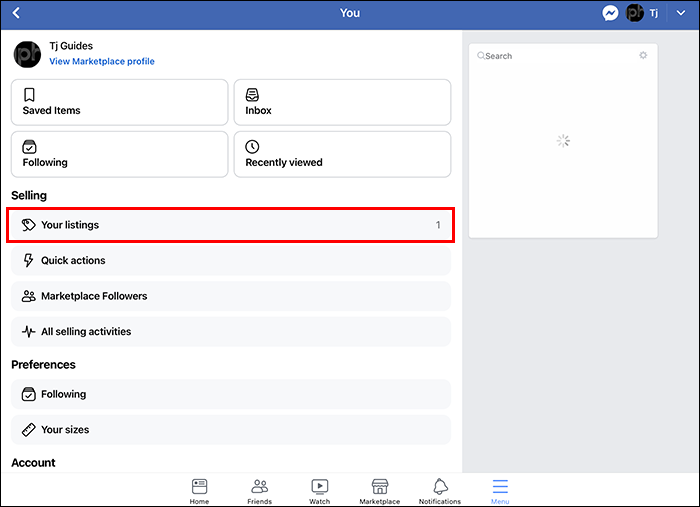Click the Tj Guides profile picture

click(x=27, y=54)
